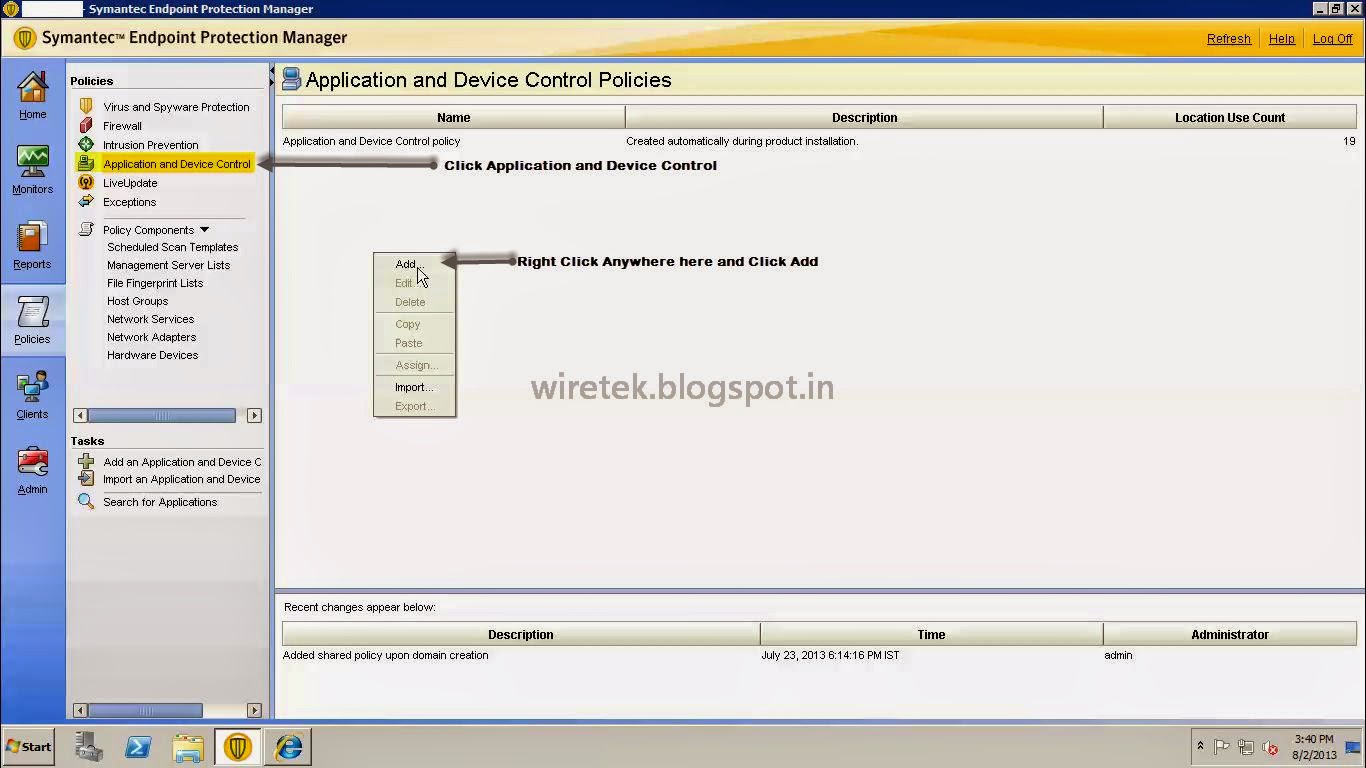The height and width of the screenshot is (768, 1366).
Task: Open the taskbar clock showing 3:40 PM
Action: point(1313,747)
